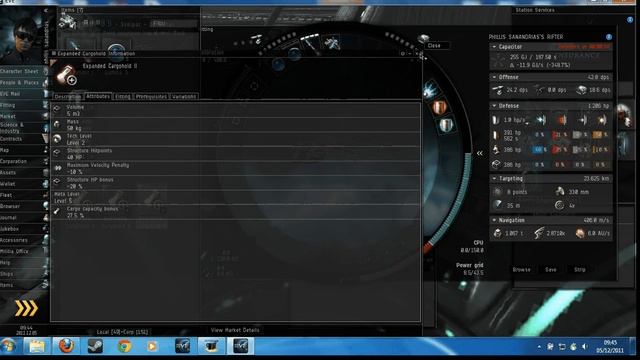Collapse the Capacitor section
The height and width of the screenshot is (360, 640).
click(x=494, y=47)
